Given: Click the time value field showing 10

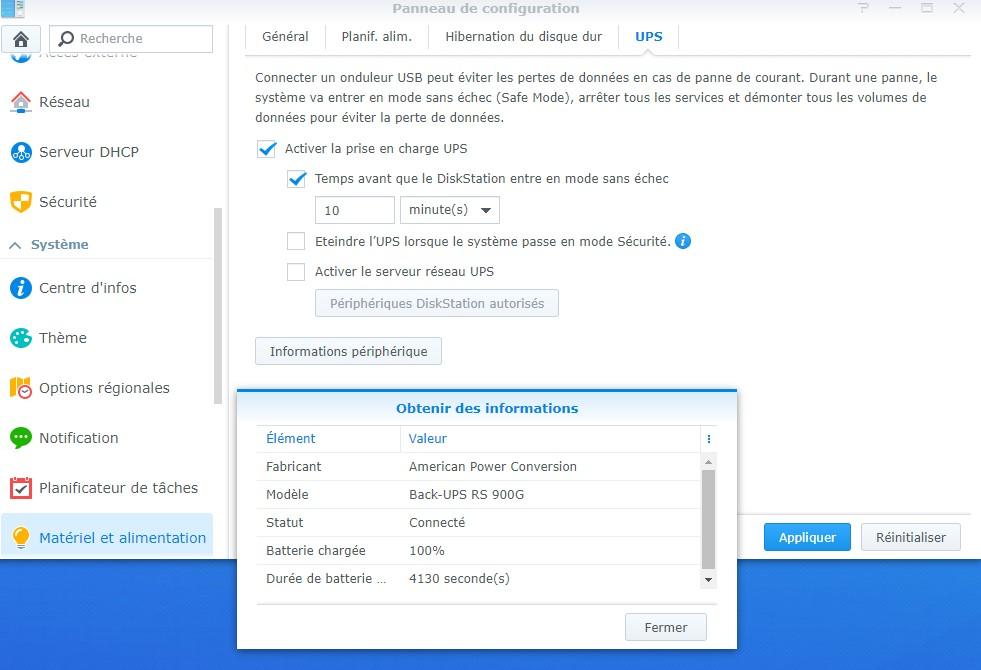Looking at the screenshot, I should (355, 210).
